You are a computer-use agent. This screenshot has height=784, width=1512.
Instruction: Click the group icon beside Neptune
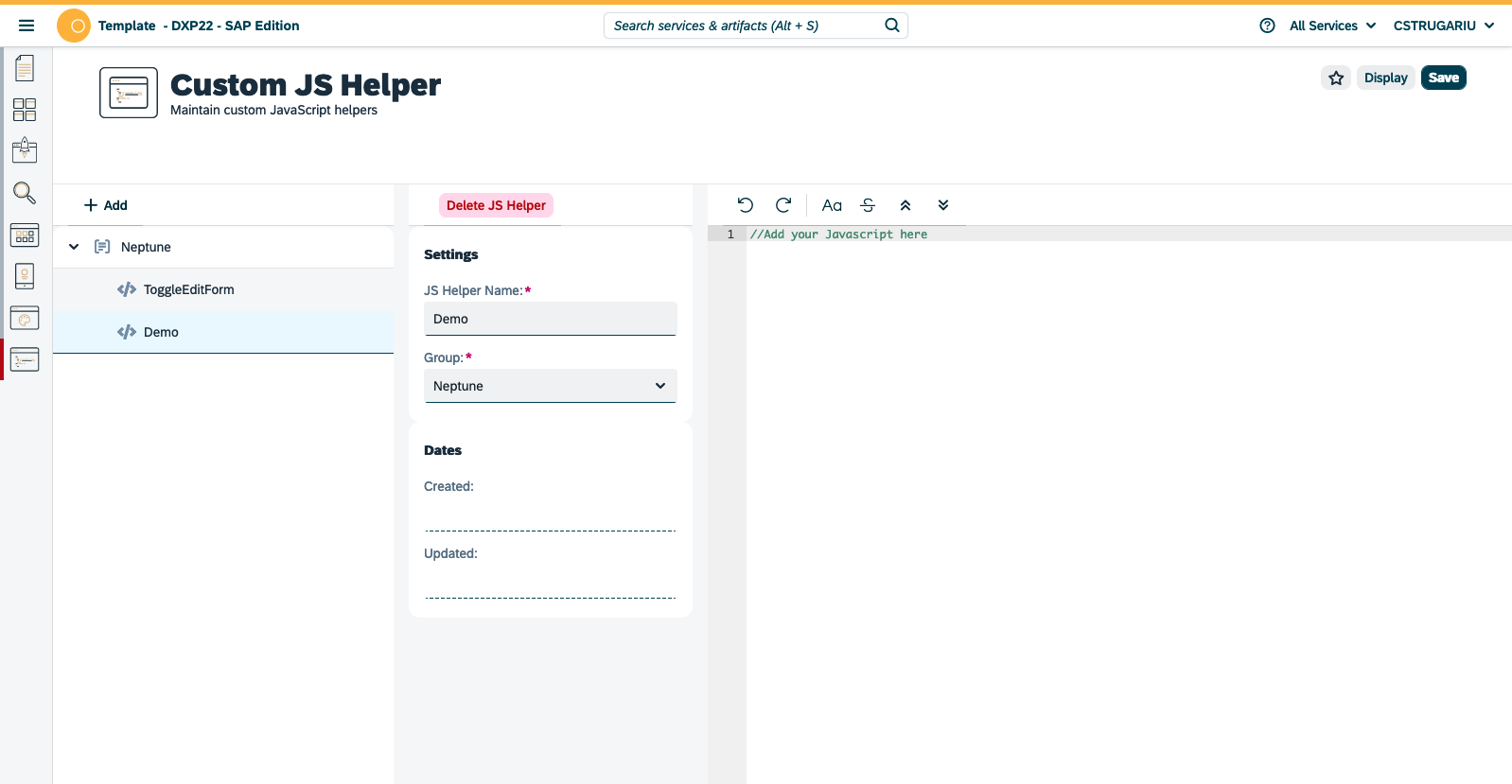(102, 247)
